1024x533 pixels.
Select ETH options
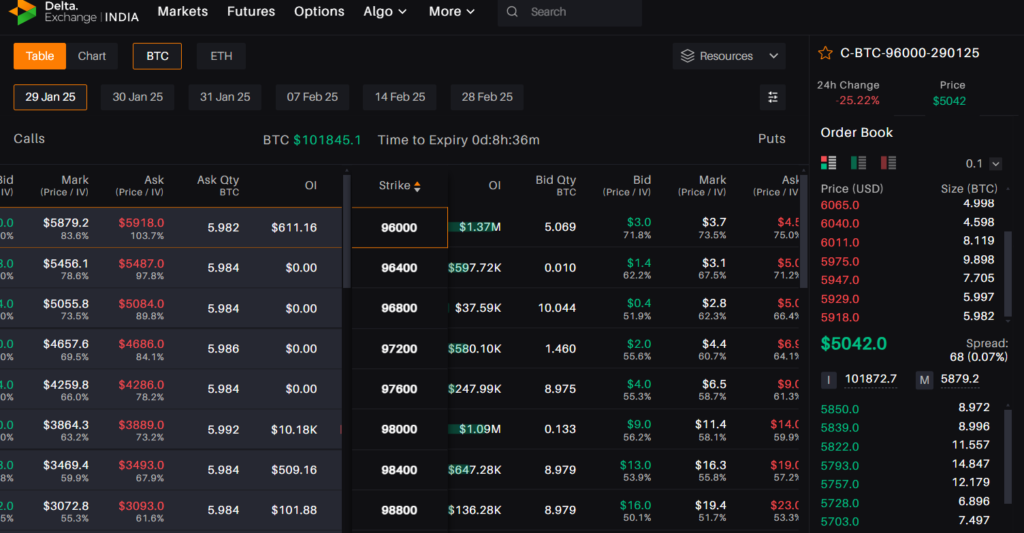221,56
